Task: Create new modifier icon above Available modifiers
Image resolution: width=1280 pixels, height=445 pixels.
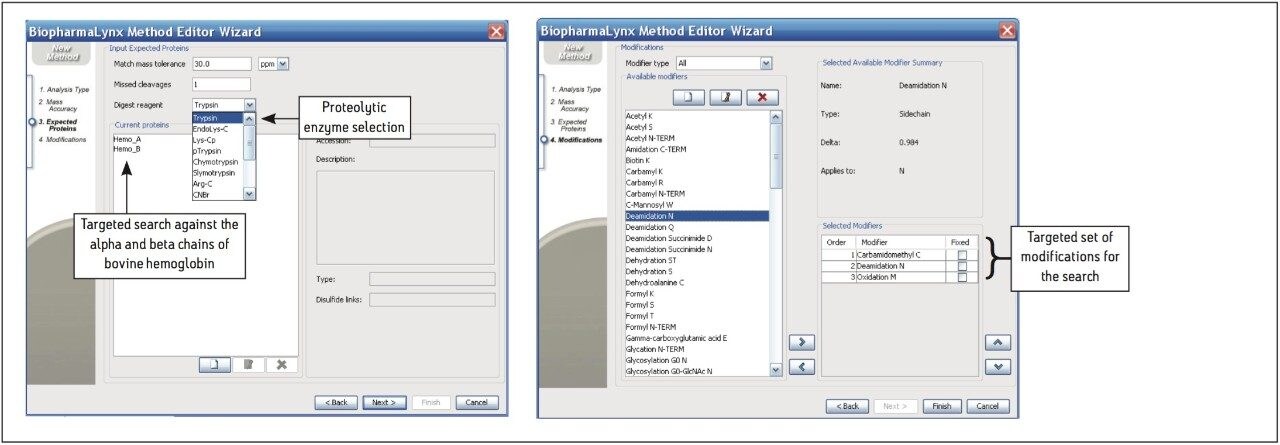Action: point(688,97)
